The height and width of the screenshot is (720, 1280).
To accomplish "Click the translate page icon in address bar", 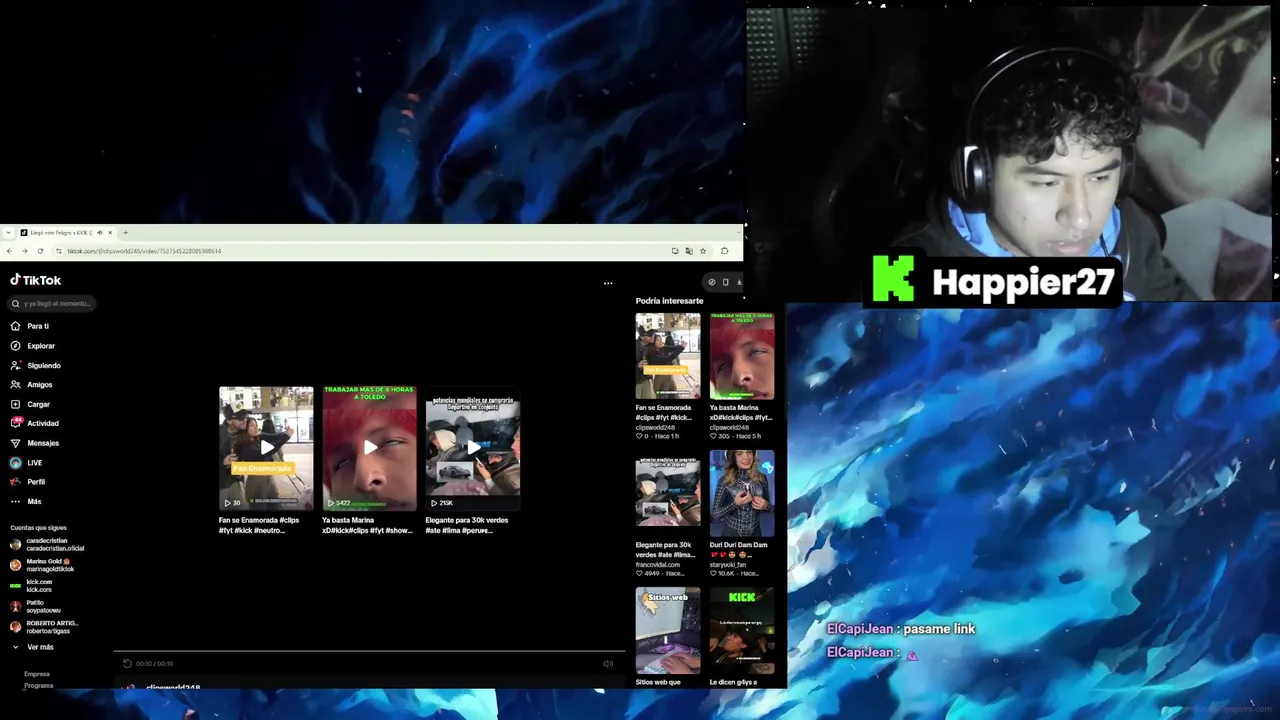I will point(689,251).
